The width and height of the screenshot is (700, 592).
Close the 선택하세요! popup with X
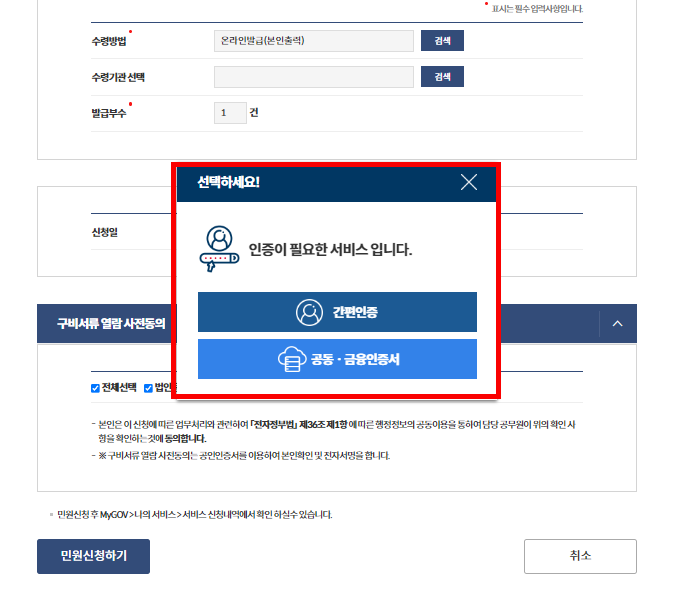coord(469,182)
